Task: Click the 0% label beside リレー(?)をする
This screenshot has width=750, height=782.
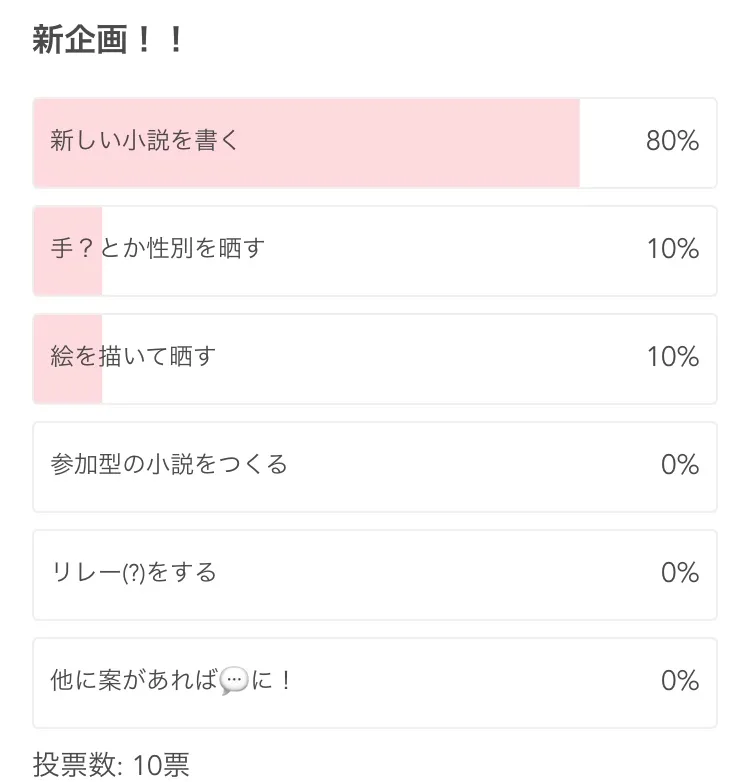Action: pos(679,573)
